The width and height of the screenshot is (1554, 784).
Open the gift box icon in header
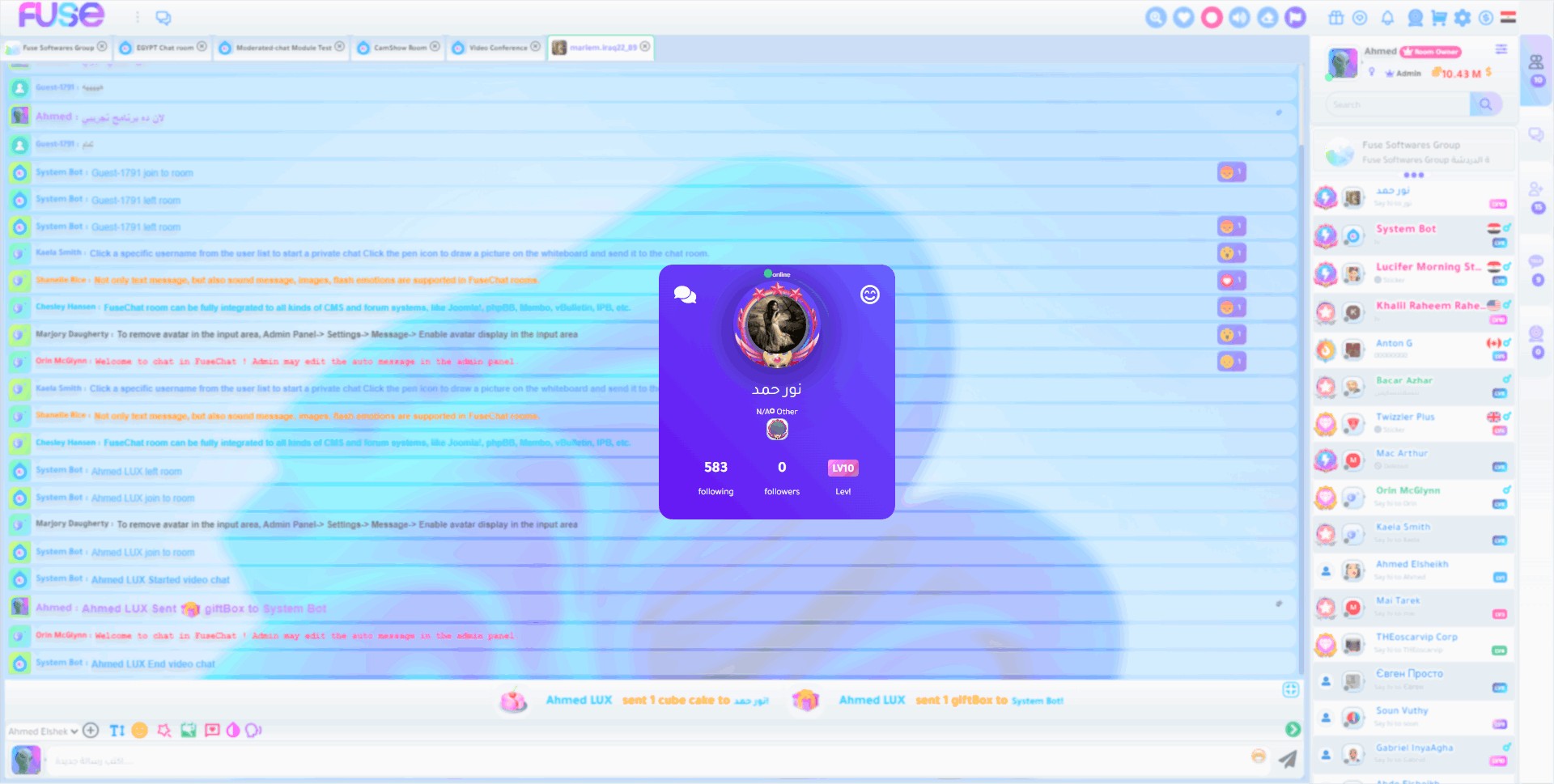1336,17
